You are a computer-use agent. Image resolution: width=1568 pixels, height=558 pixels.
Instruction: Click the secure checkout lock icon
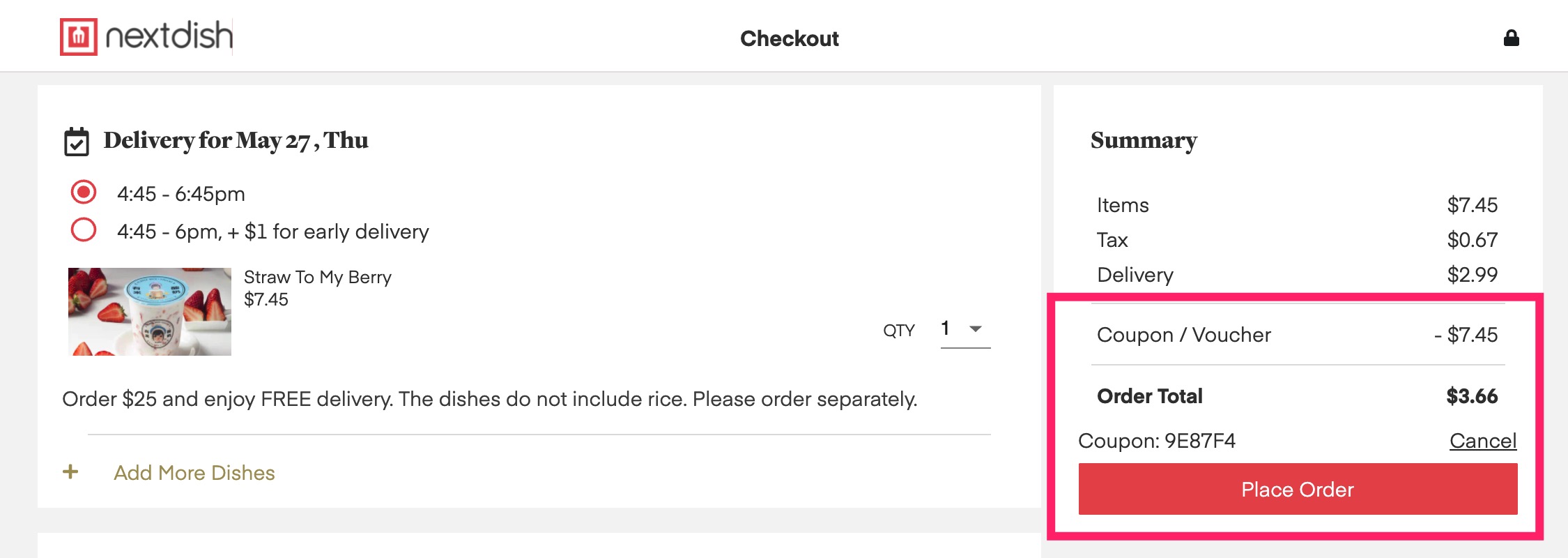(x=1511, y=38)
